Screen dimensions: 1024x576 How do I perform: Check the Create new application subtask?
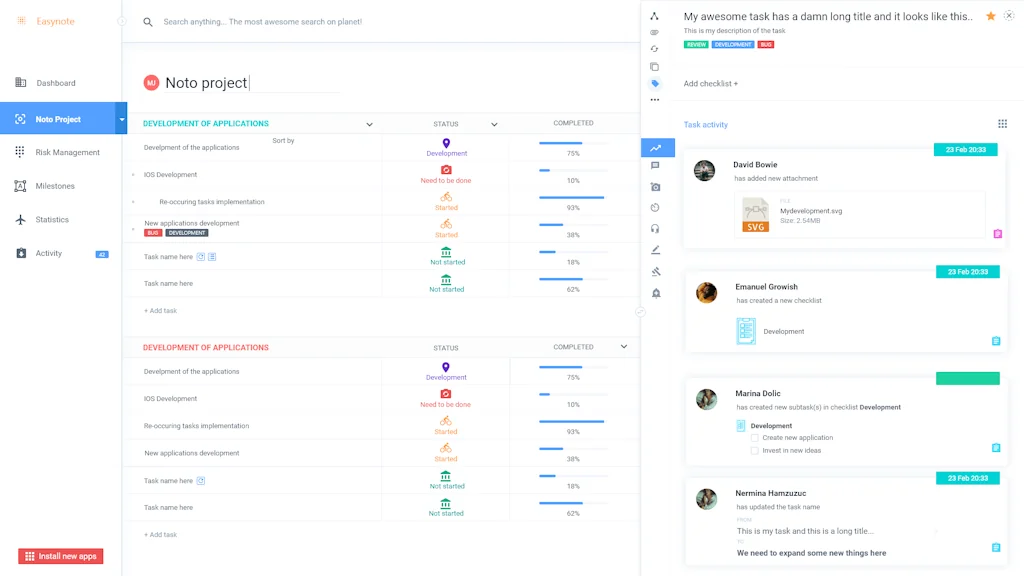[x=755, y=437]
